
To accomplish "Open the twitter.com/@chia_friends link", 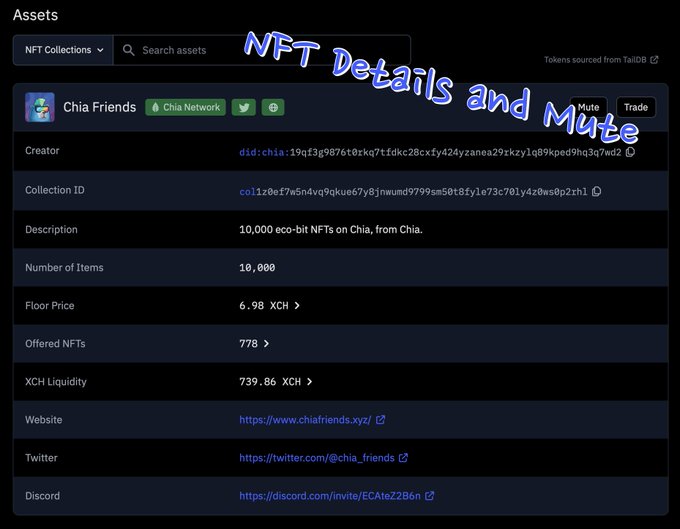I will point(317,458).
